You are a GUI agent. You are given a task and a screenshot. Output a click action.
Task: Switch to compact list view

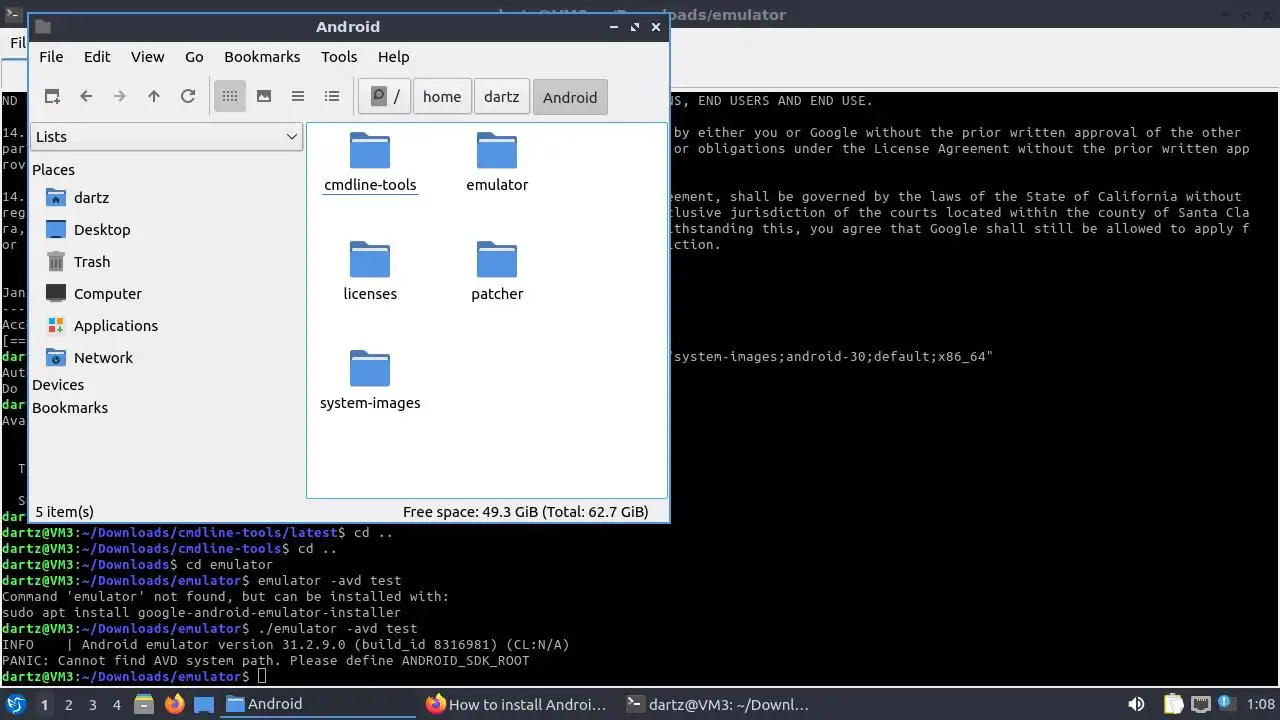(x=298, y=97)
